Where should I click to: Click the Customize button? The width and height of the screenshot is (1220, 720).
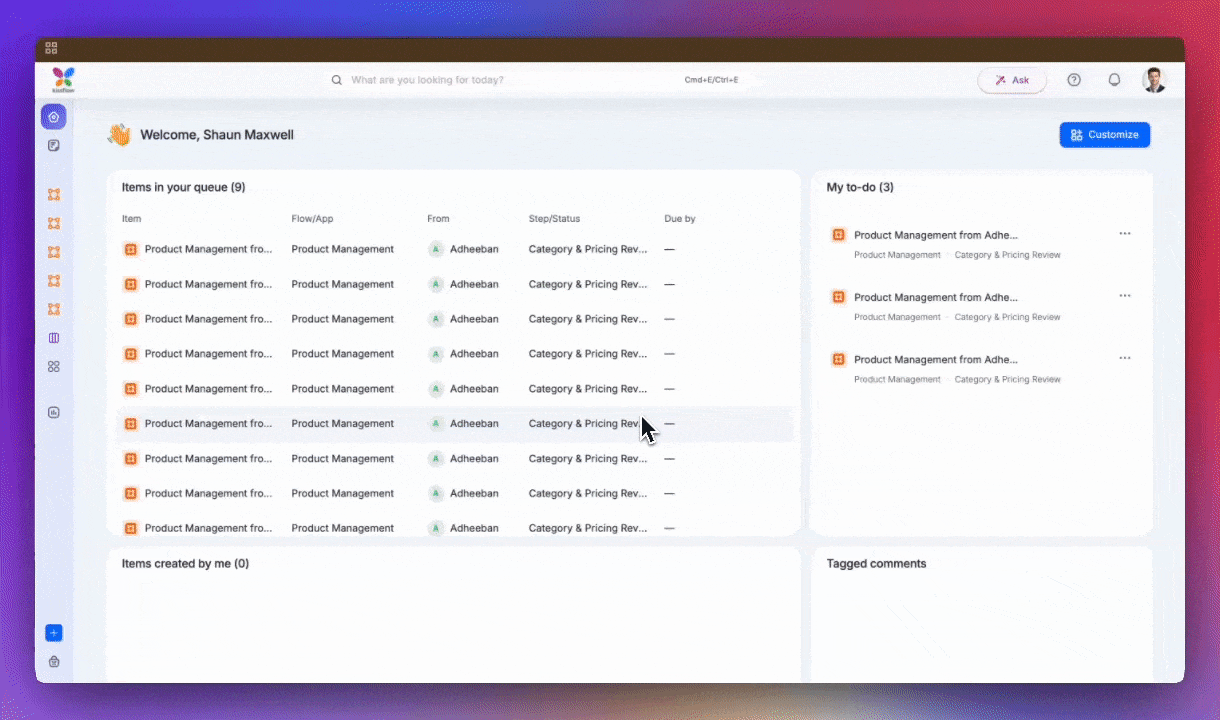(1104, 135)
